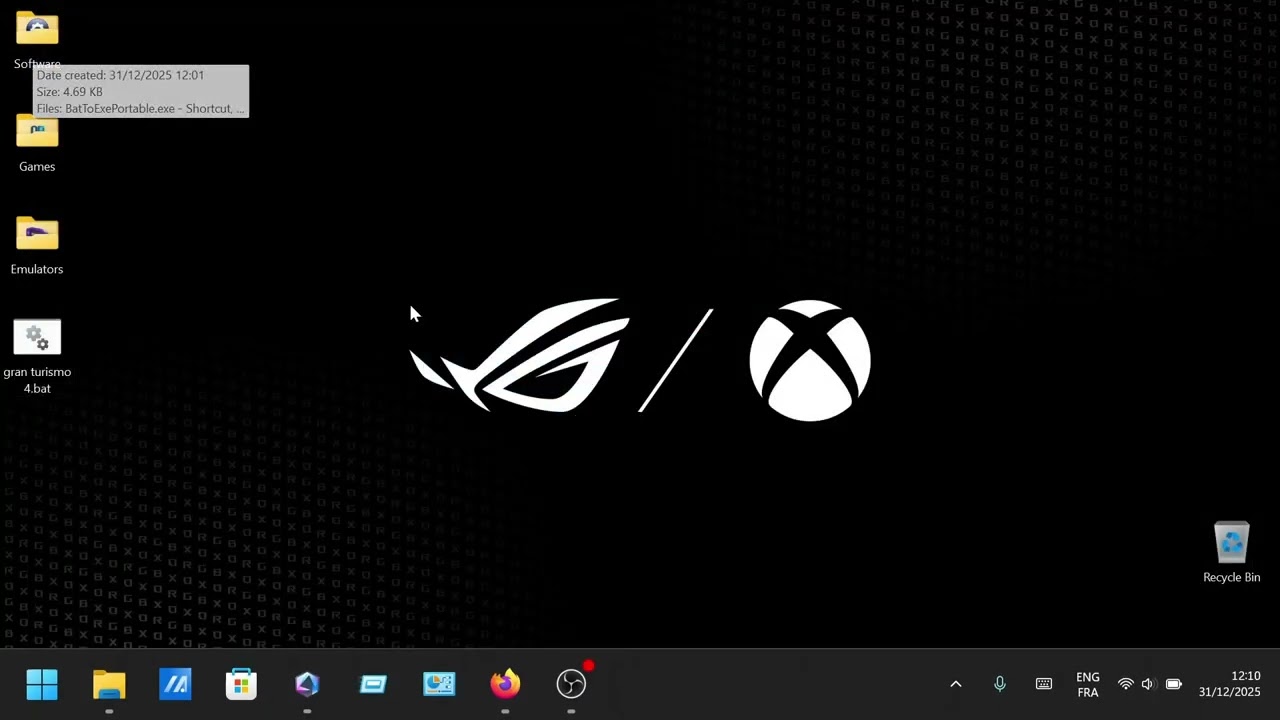Switch to Firefox in the taskbar

tap(505, 685)
